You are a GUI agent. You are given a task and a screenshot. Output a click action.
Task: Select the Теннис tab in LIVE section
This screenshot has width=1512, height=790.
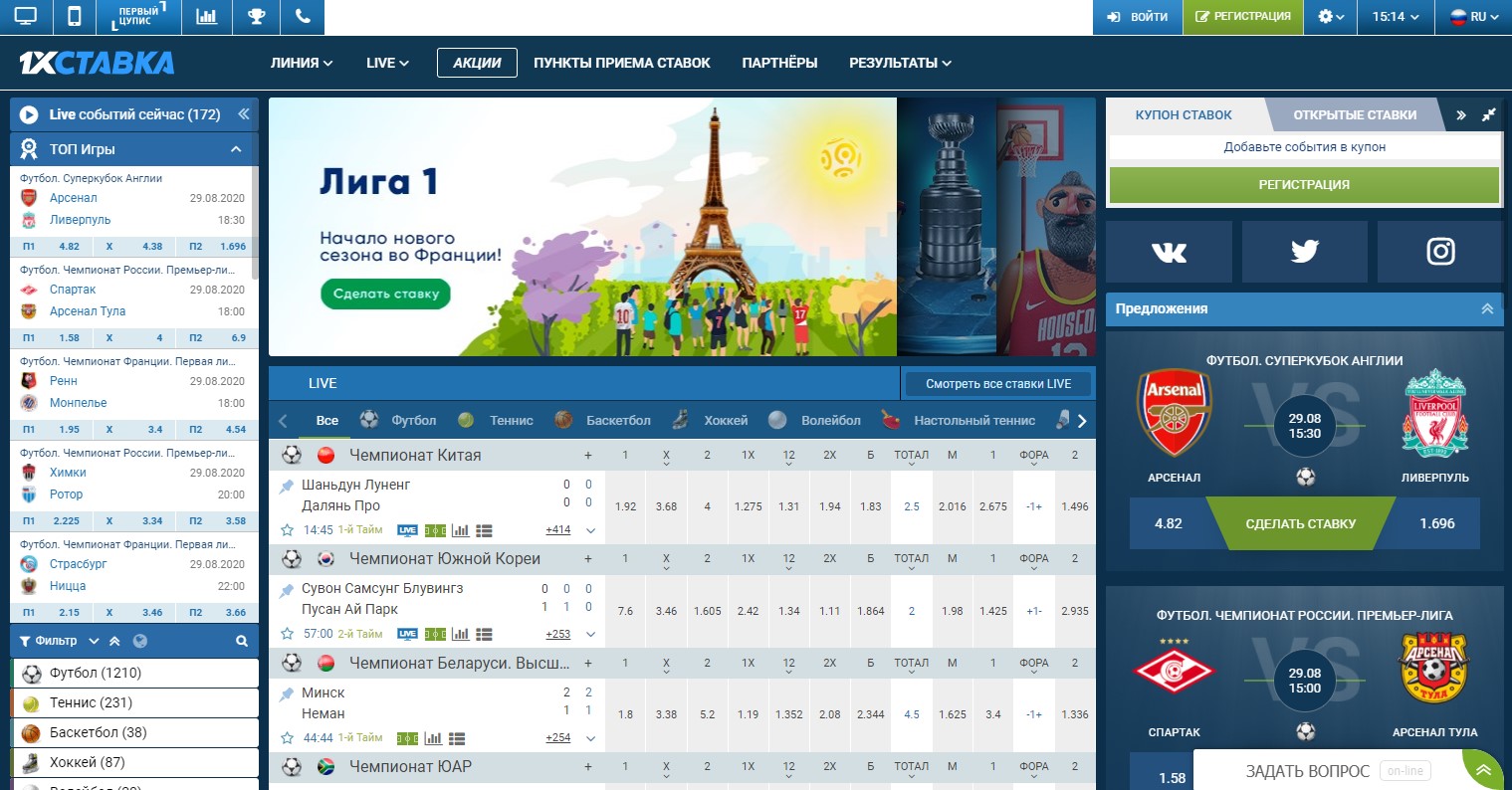496,421
